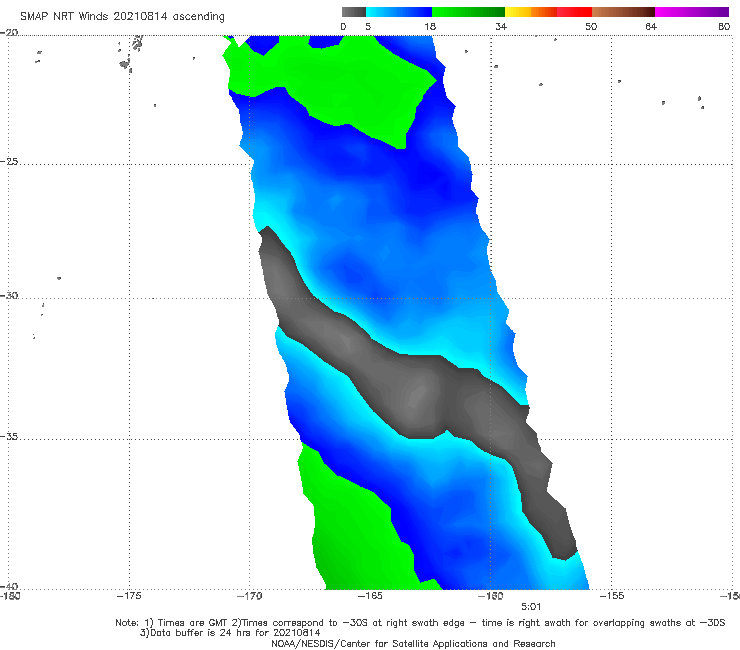Click the note line starting 'Note: 1) Times are GMT'

pyautogui.click(x=420, y=623)
